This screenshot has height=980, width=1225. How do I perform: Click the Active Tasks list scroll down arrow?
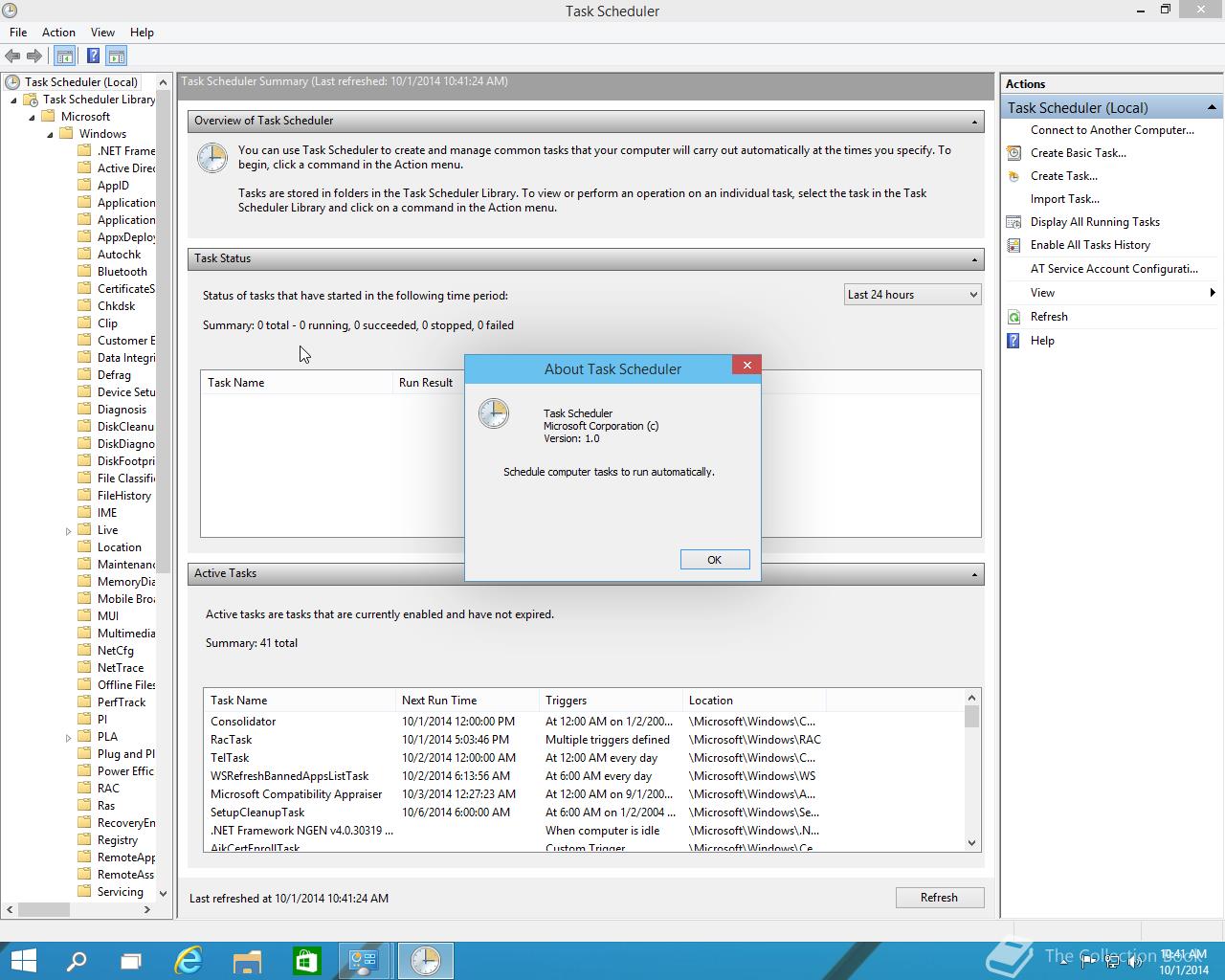pyautogui.click(x=971, y=843)
